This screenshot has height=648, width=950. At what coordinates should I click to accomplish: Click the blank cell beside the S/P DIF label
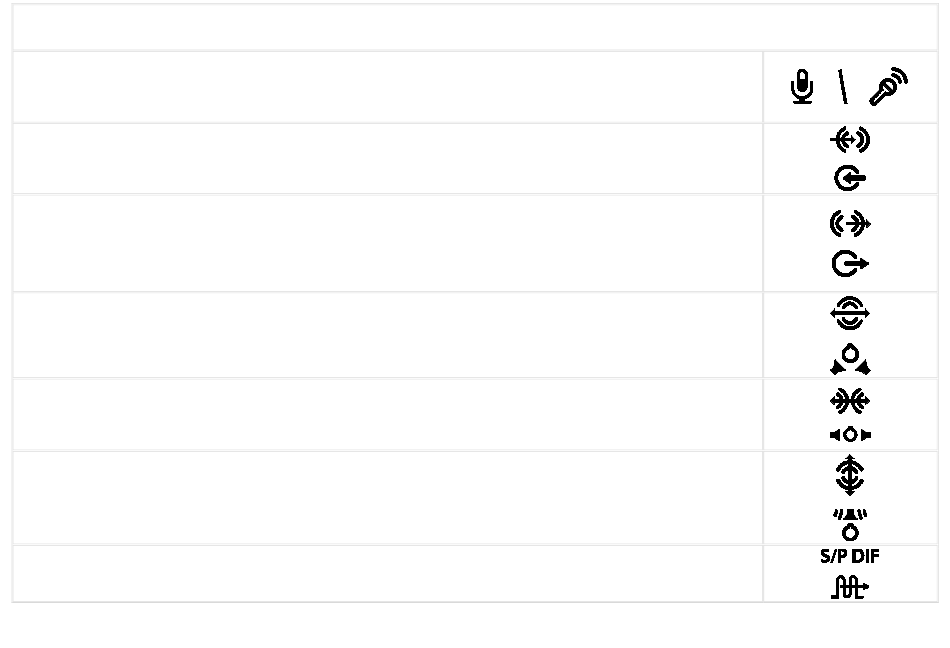(x=388, y=574)
